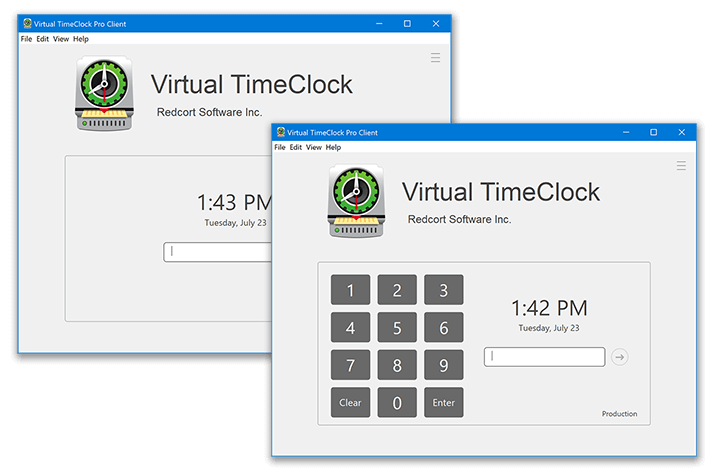713x474 pixels.
Task: Click Redcort Software Inc. in front window
Action: [459, 219]
